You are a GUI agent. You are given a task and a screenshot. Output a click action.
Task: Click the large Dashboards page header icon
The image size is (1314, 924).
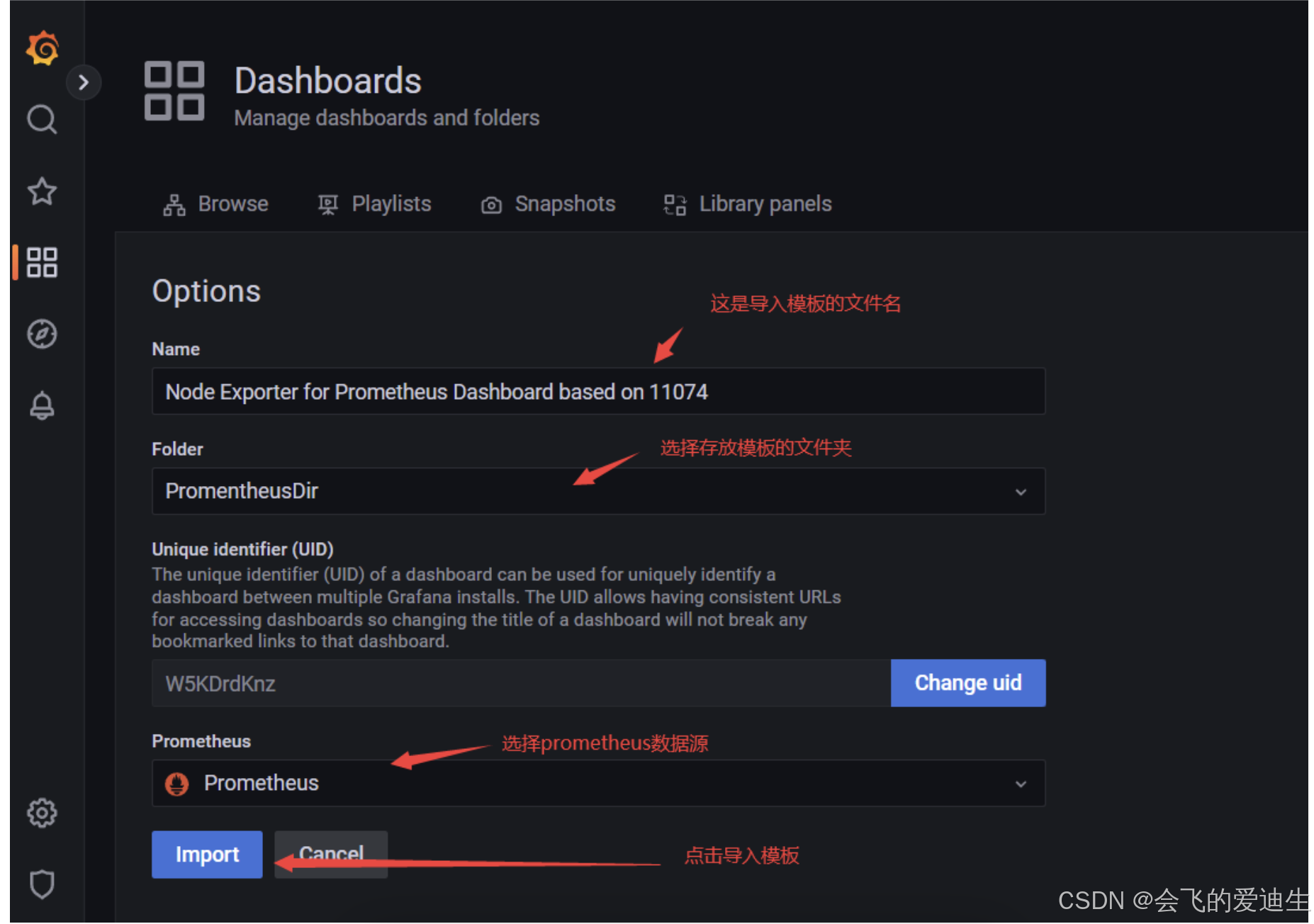174,91
